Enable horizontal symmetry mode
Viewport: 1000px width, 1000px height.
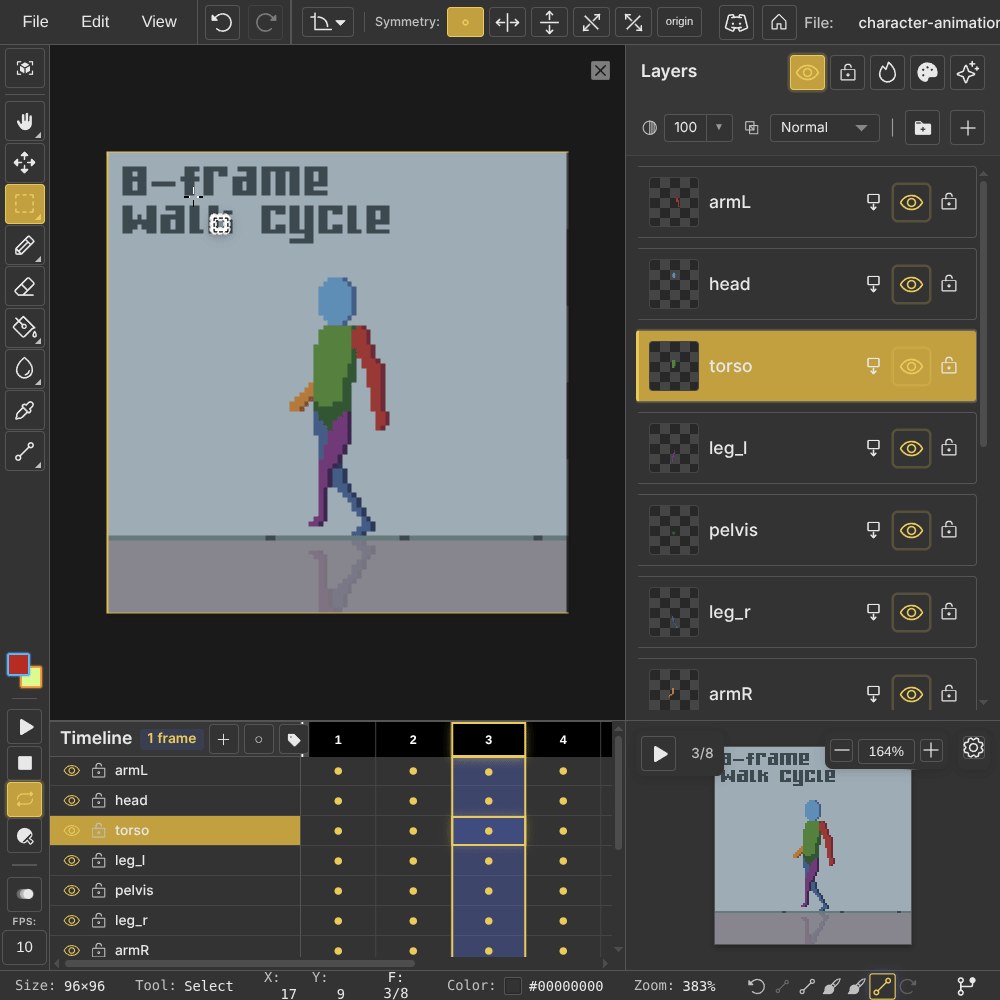[x=507, y=22]
